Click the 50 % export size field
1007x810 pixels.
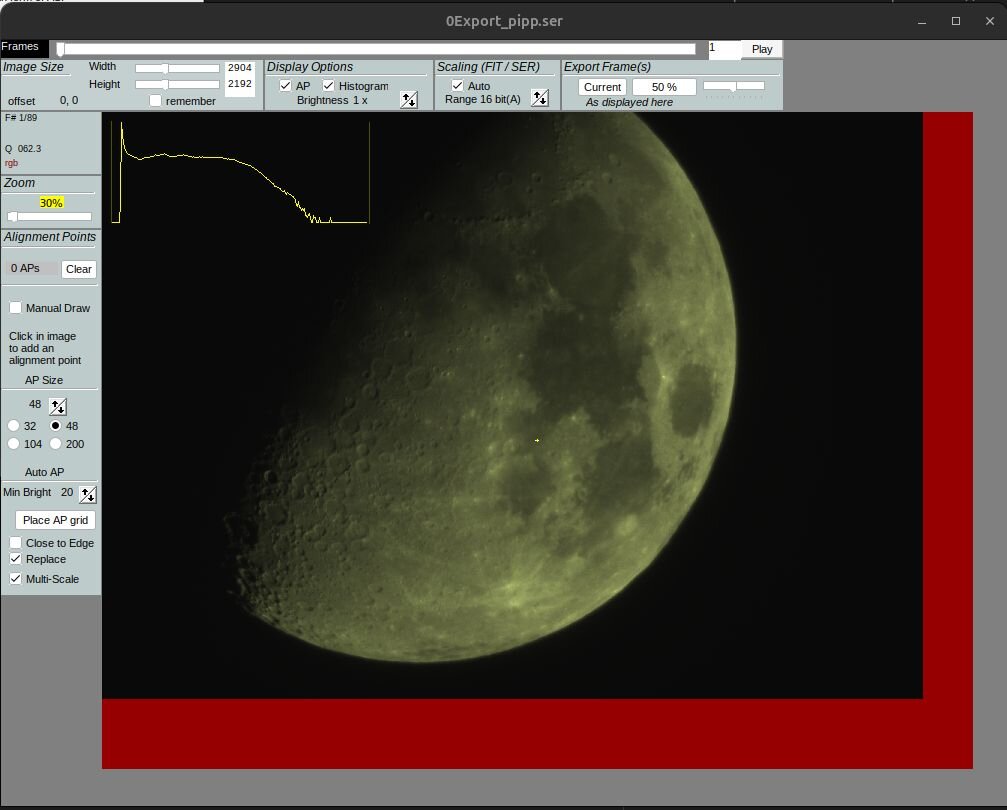pyautogui.click(x=664, y=87)
